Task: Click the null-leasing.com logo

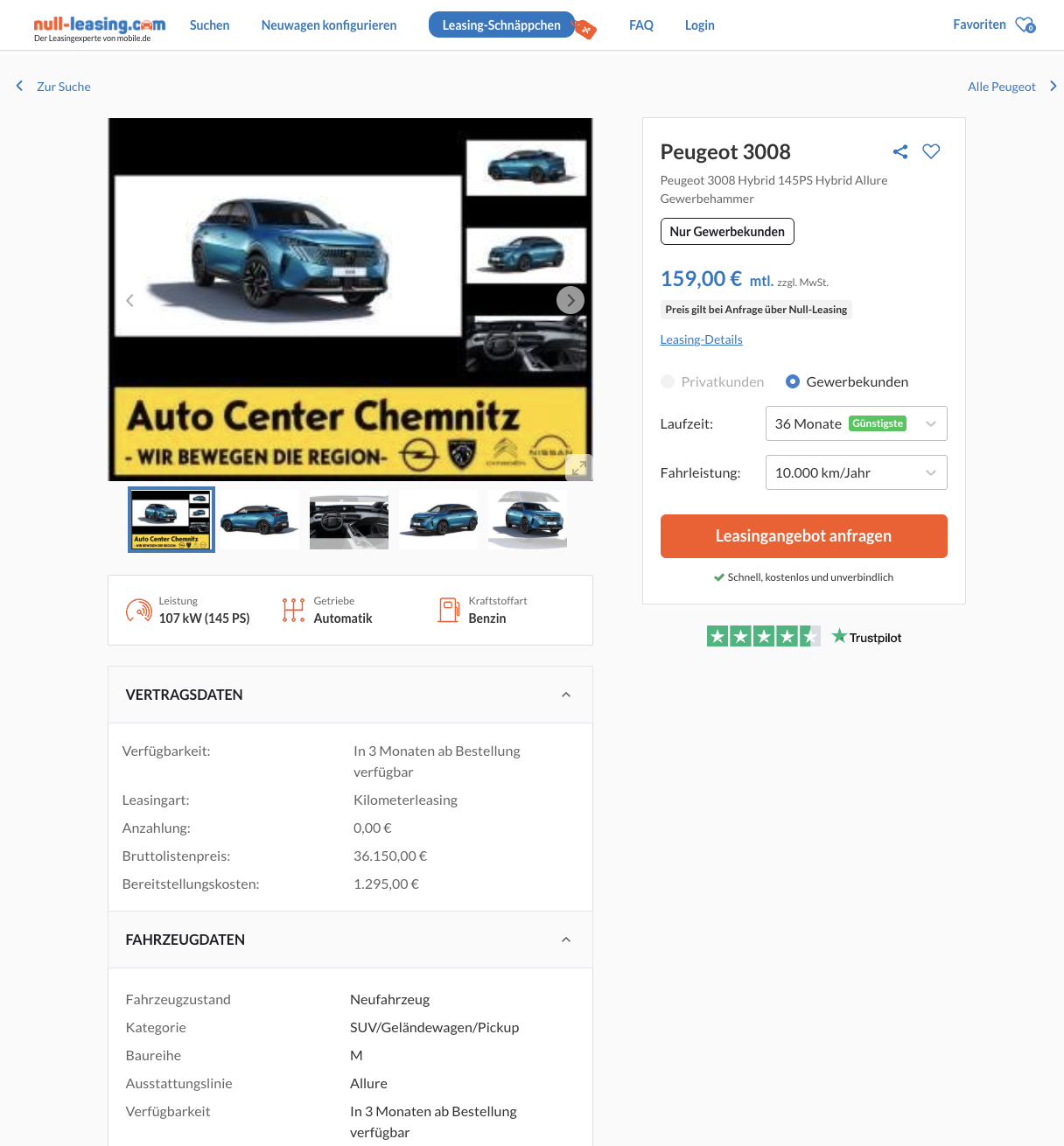Action: 99,27
